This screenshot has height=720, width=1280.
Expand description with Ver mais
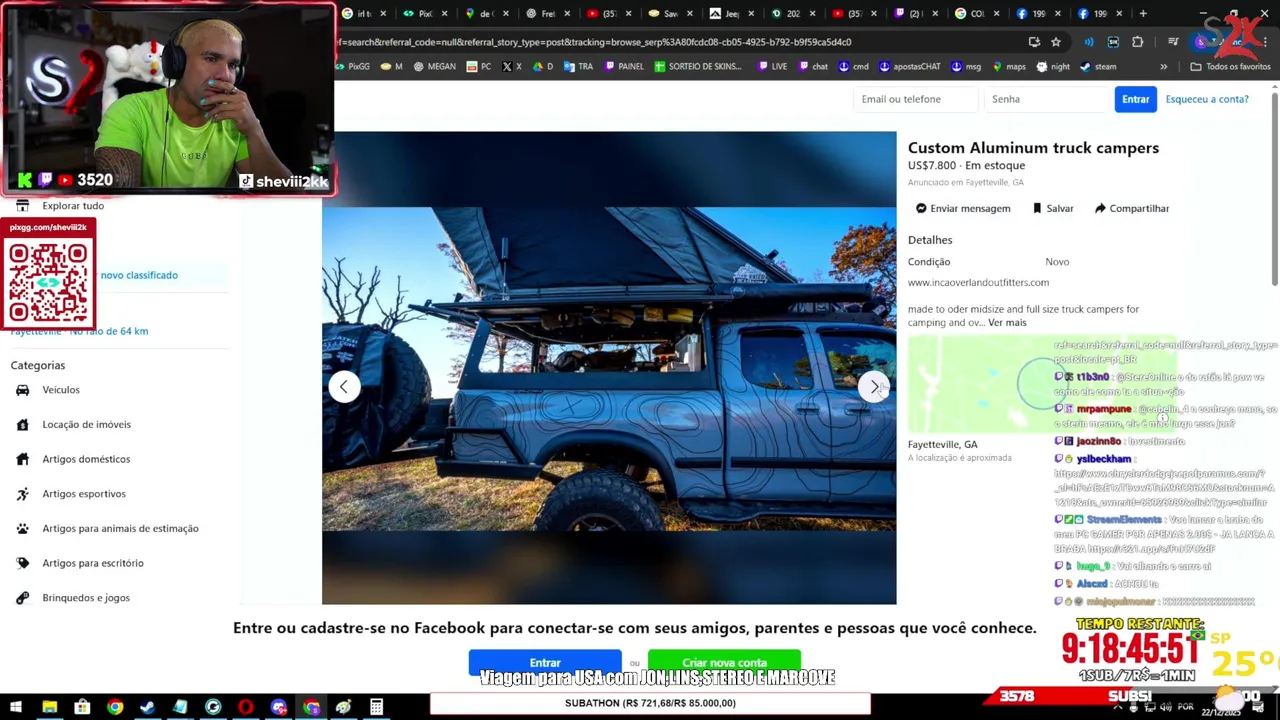[1007, 323]
